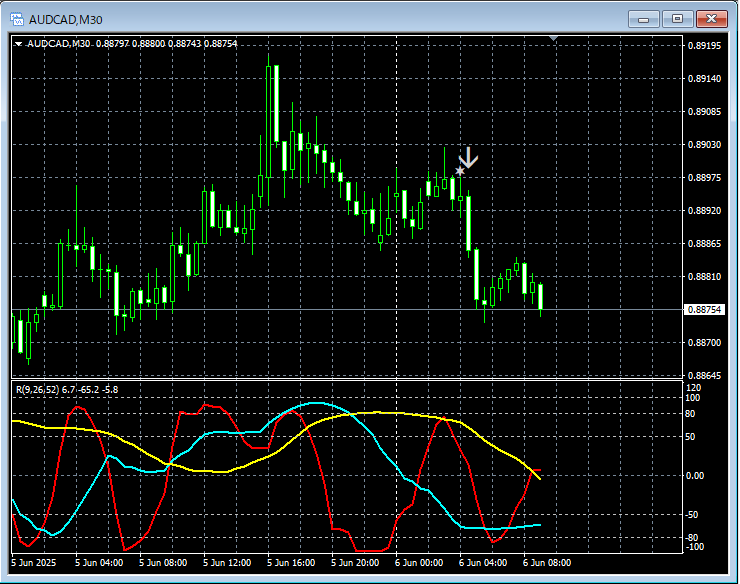The width and height of the screenshot is (740, 584).
Task: Click price scale value 0.88700
Action: click(705, 343)
